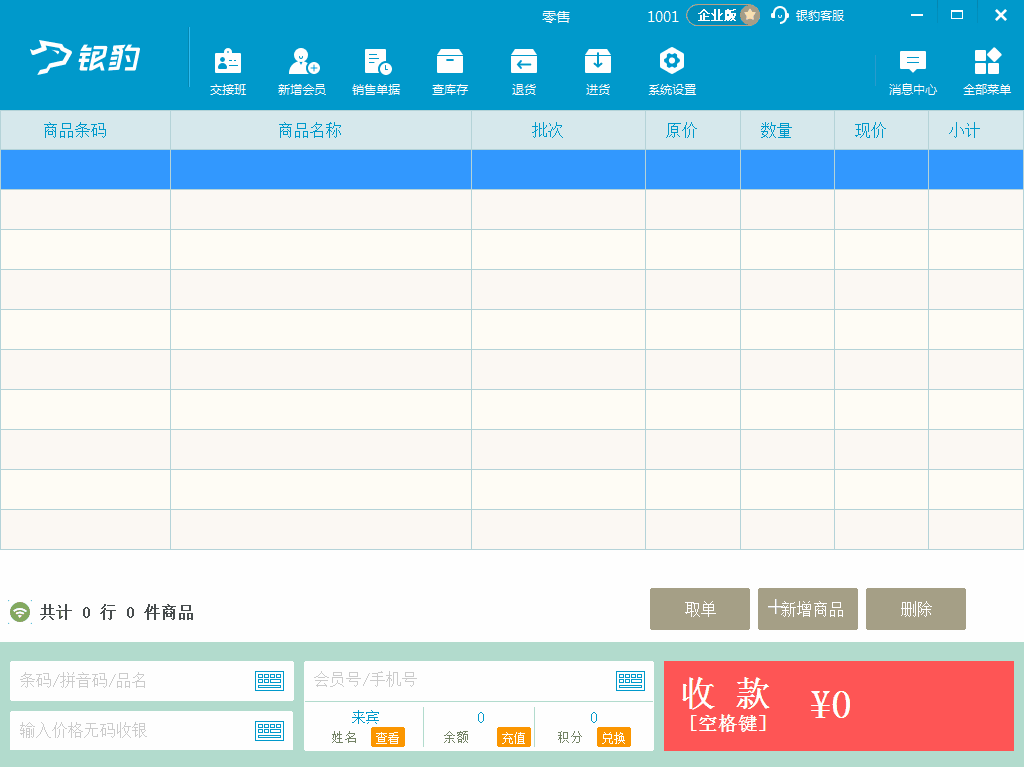Click 取单 to retrieve held order
1024x767 pixels.
click(x=699, y=609)
